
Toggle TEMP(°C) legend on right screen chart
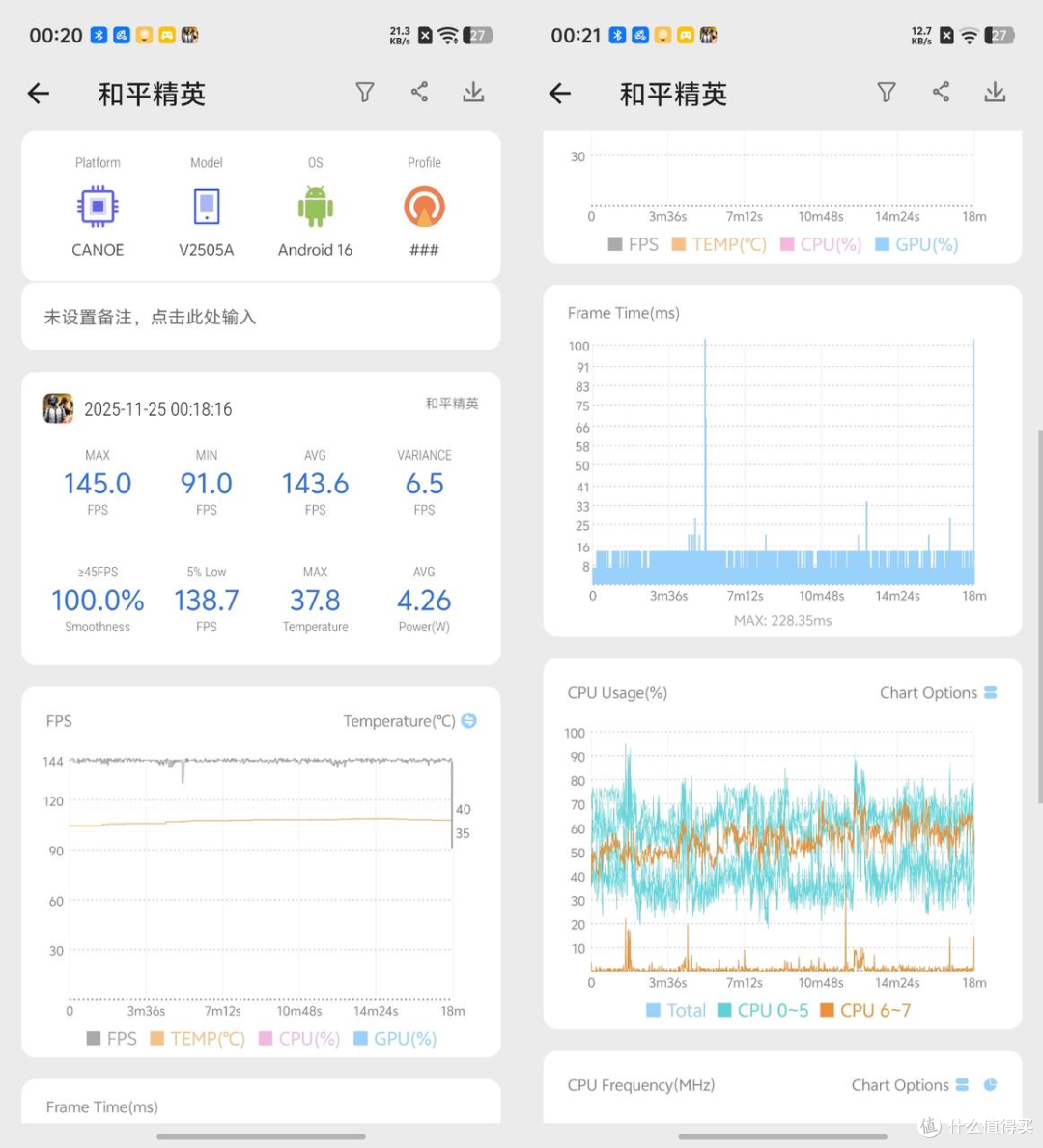[x=719, y=244]
